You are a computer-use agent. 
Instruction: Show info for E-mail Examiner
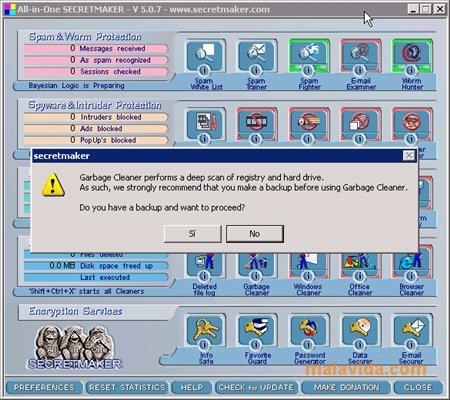click(x=359, y=70)
